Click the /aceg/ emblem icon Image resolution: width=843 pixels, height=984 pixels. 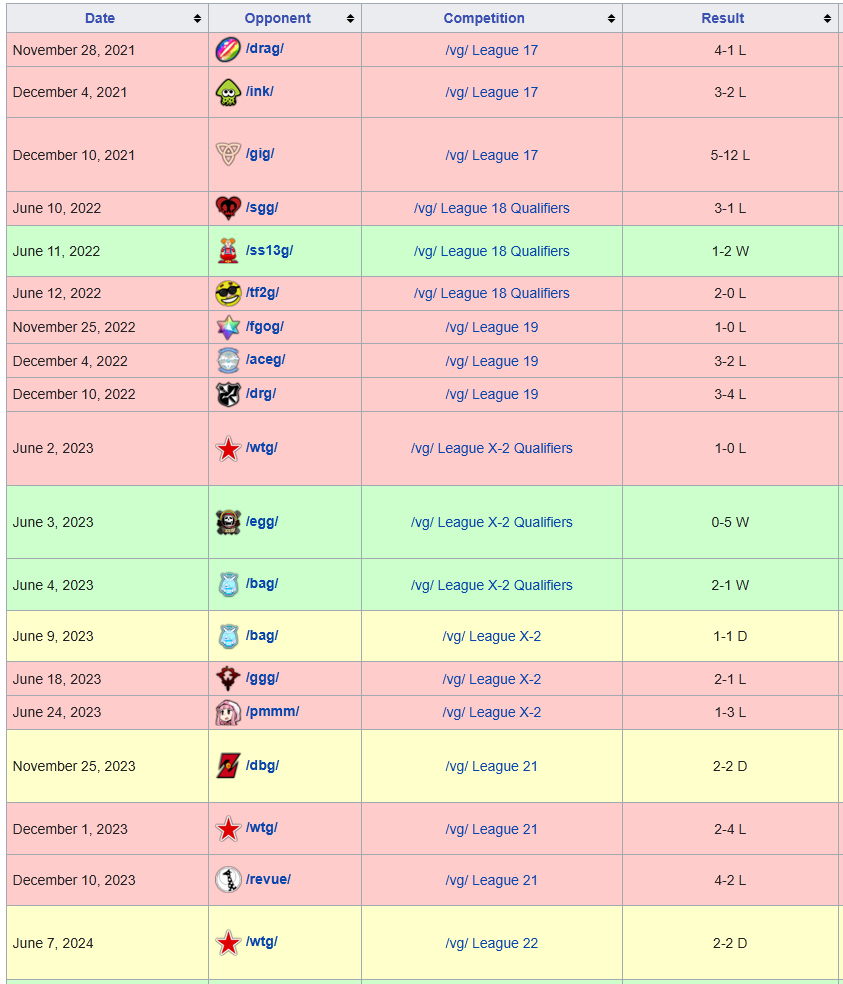click(228, 360)
